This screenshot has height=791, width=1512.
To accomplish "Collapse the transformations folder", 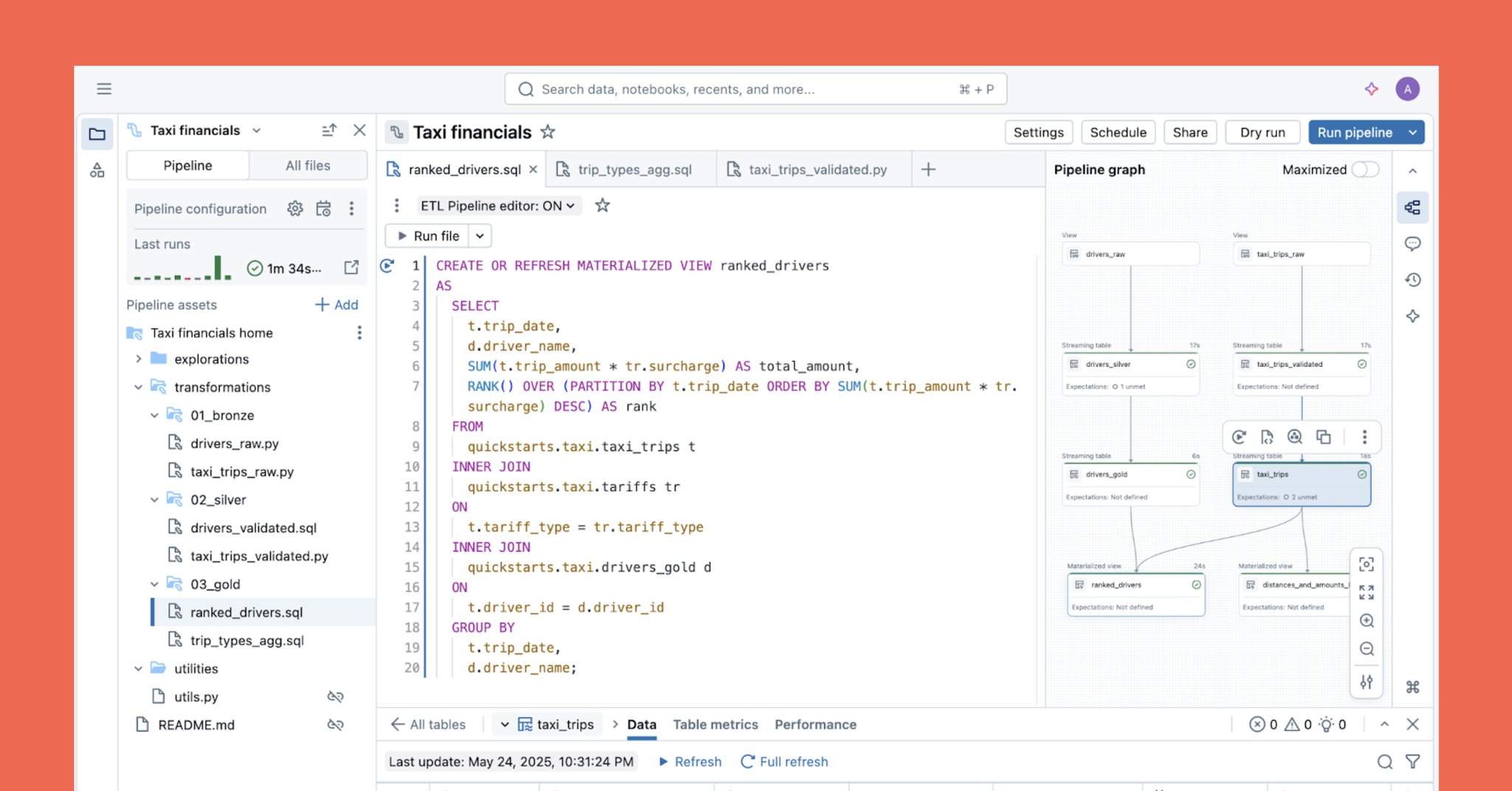I will point(138,387).
